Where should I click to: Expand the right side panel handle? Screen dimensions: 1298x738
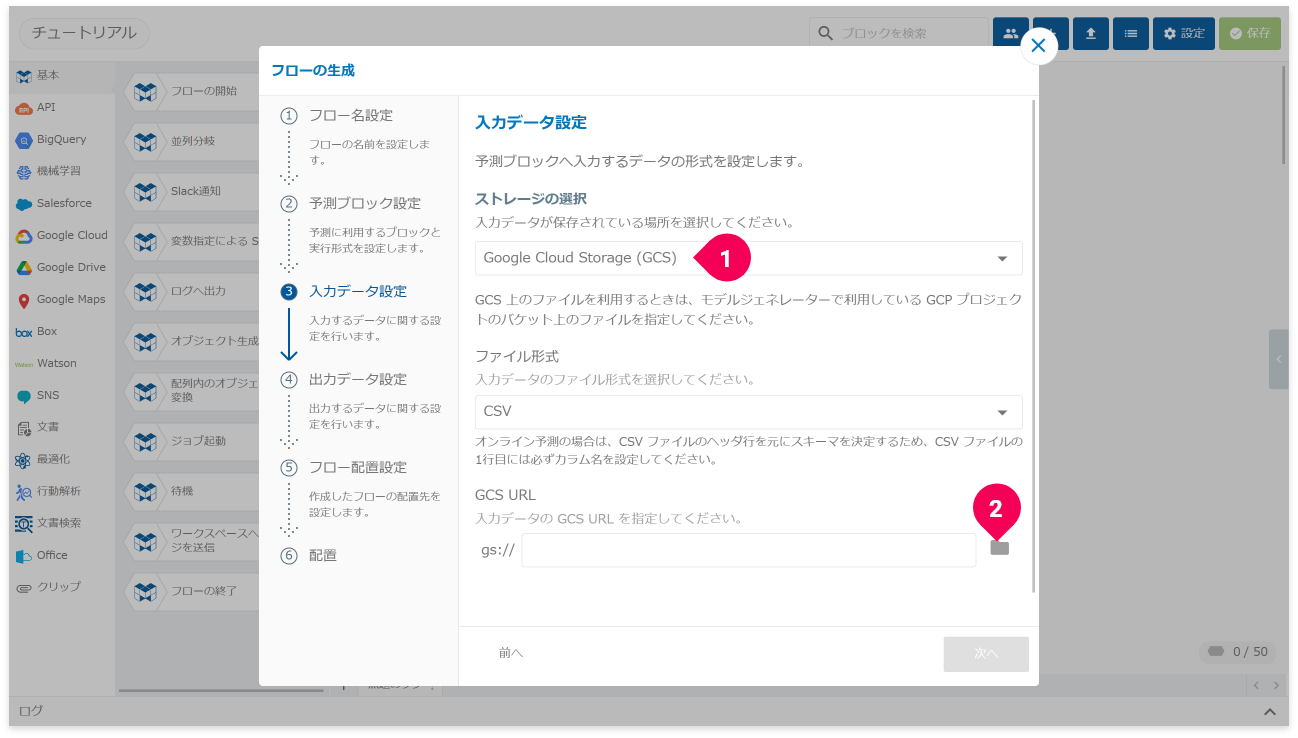[x=1278, y=359]
